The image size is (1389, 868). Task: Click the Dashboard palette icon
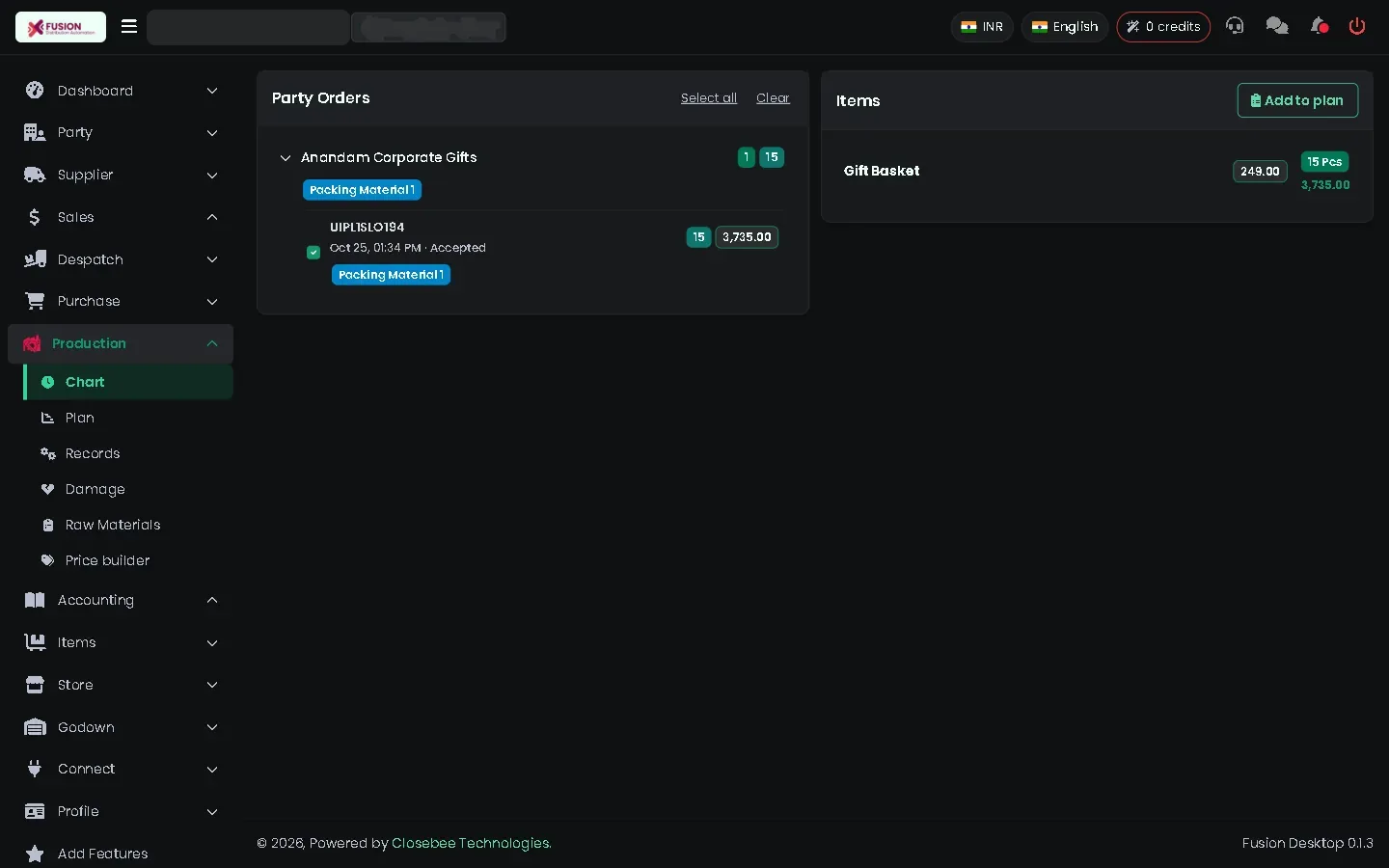[35, 90]
